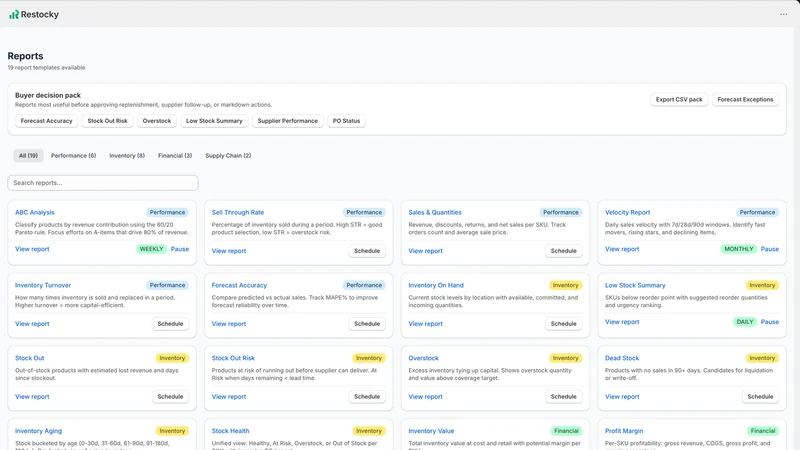View report for Stock Out Risk card
This screenshot has height=450, width=800.
pyautogui.click(x=229, y=397)
